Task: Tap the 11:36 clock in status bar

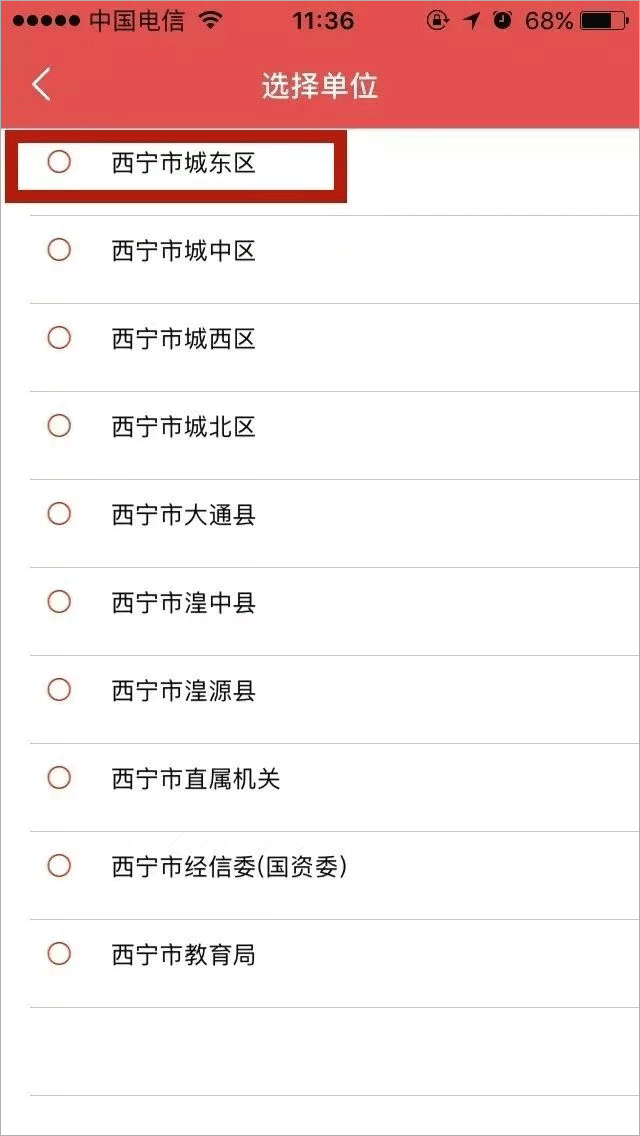Action: tap(323, 21)
